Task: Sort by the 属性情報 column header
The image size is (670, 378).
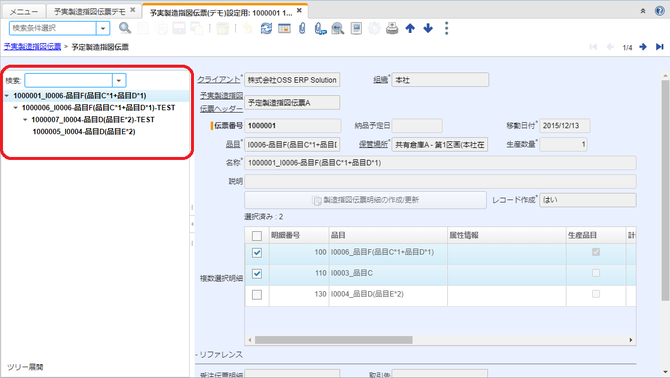Action: (x=506, y=235)
